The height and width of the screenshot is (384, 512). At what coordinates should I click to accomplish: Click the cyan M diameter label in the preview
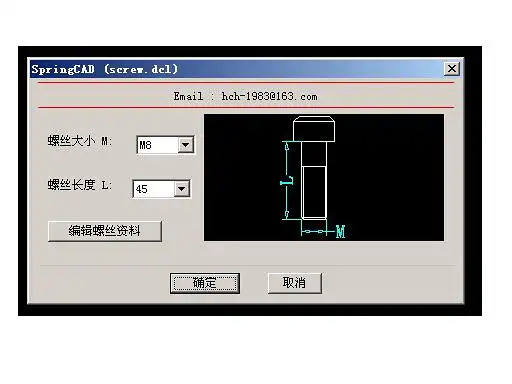click(340, 231)
